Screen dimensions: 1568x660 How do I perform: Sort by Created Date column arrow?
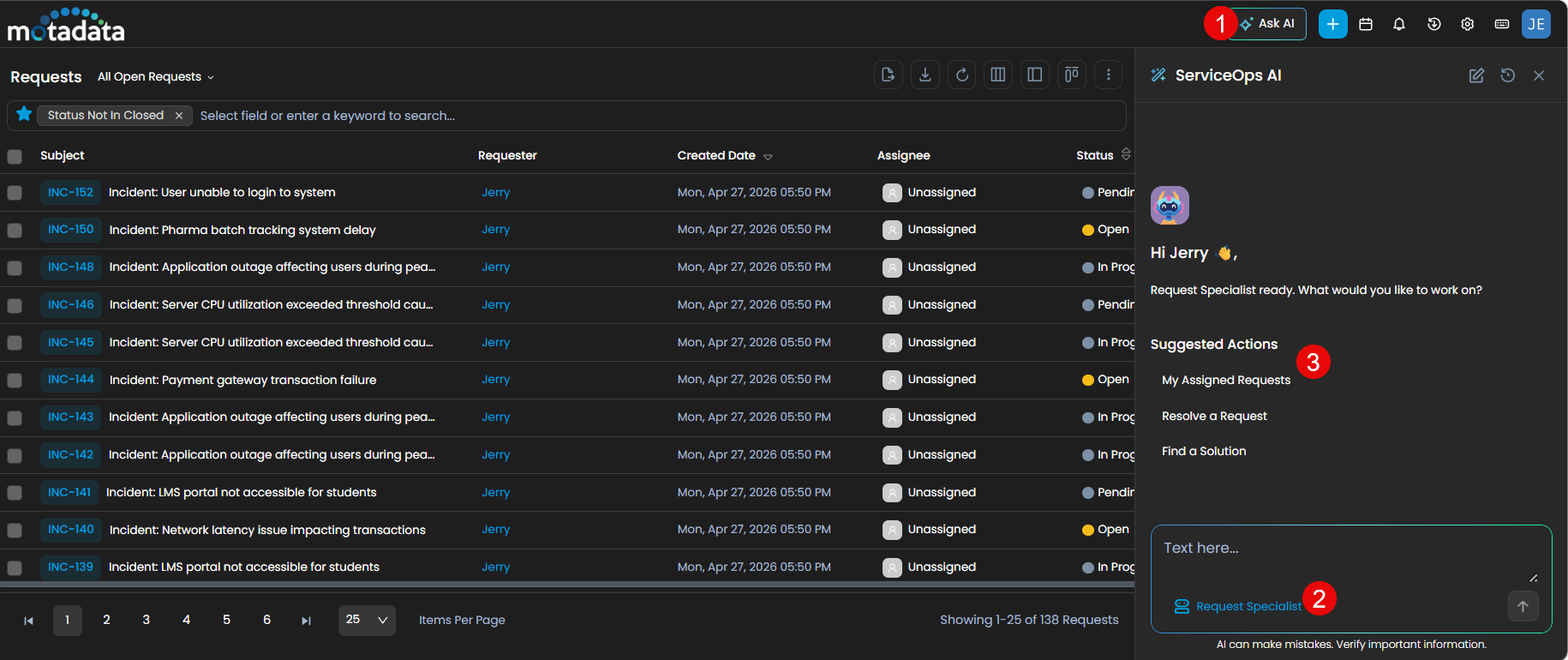pos(768,157)
